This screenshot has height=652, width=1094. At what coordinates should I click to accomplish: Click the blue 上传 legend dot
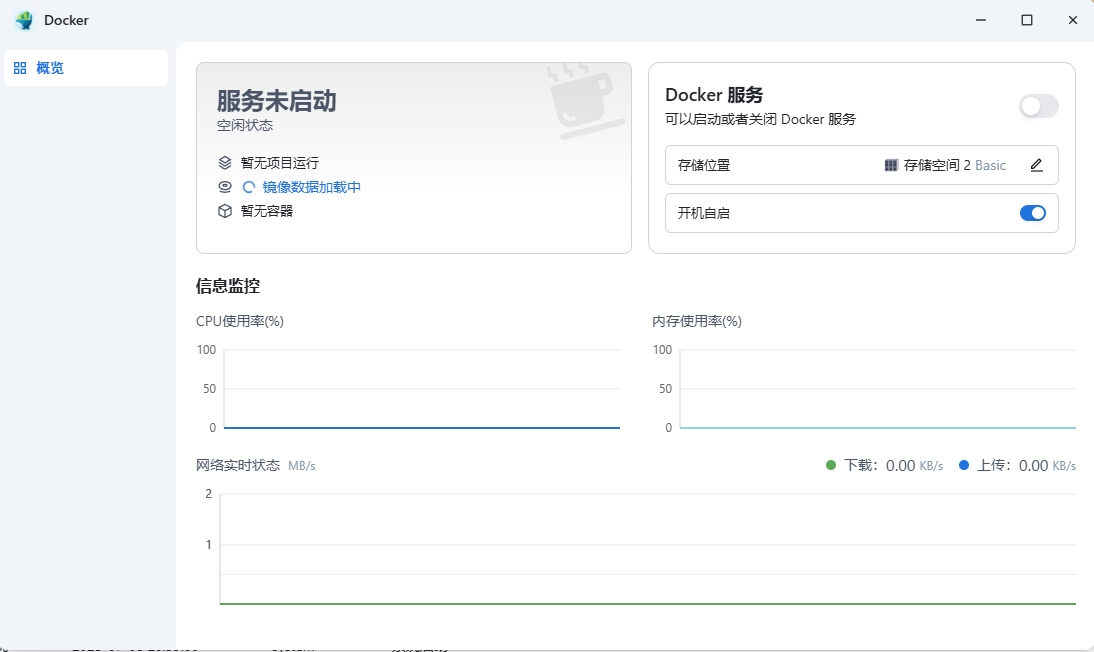coord(964,465)
